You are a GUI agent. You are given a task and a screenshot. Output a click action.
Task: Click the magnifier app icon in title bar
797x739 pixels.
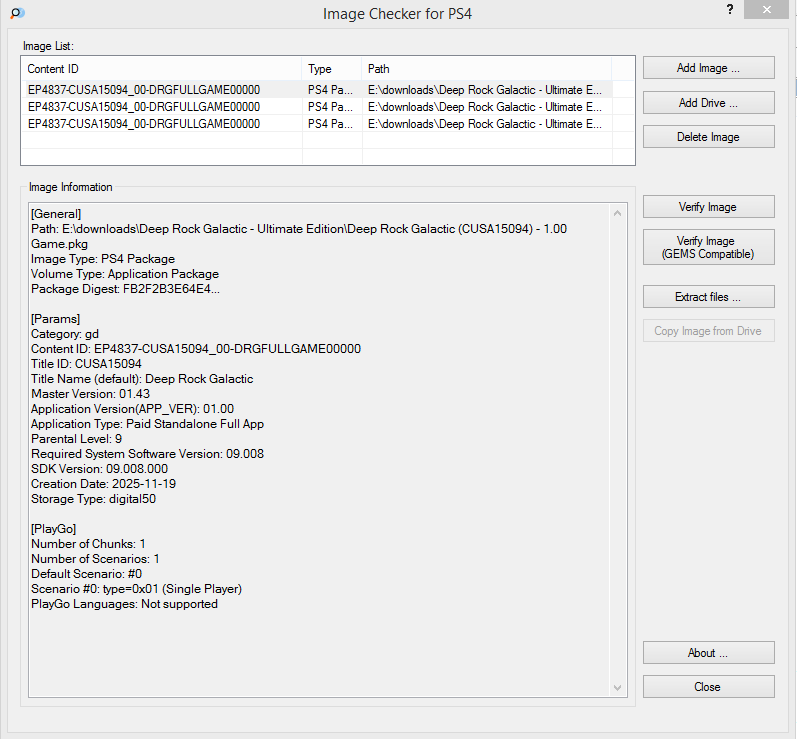pos(17,13)
